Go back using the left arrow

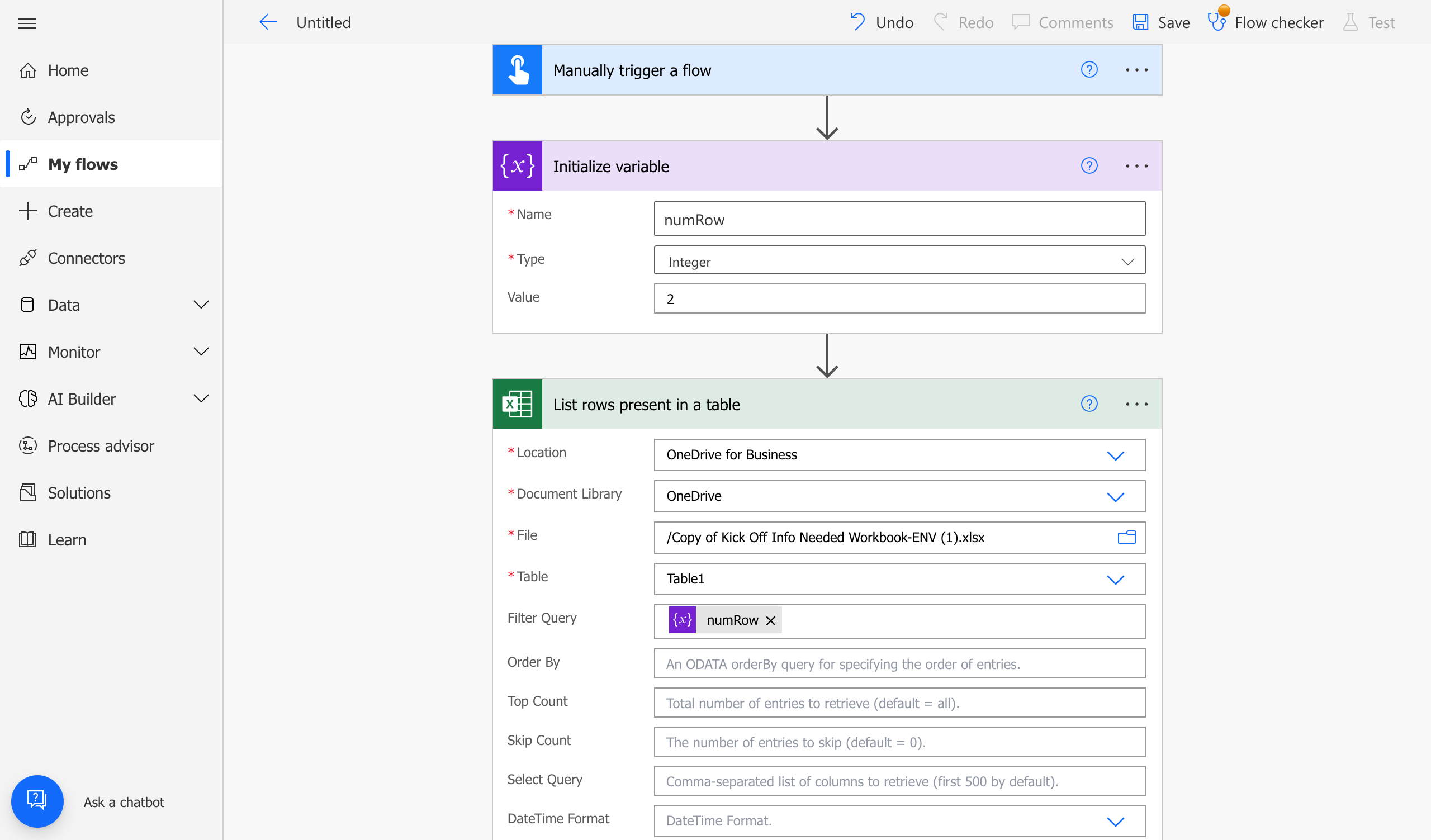(268, 22)
